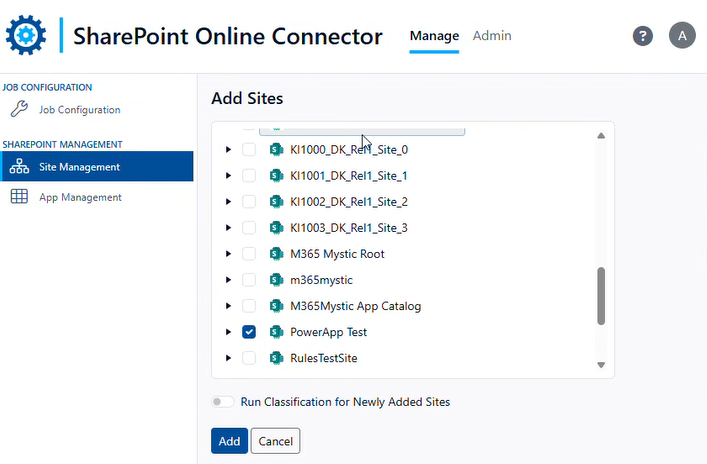Viewport: 707px width, 464px height.
Task: Click the Job Configuration wrench icon
Action: 19,110
